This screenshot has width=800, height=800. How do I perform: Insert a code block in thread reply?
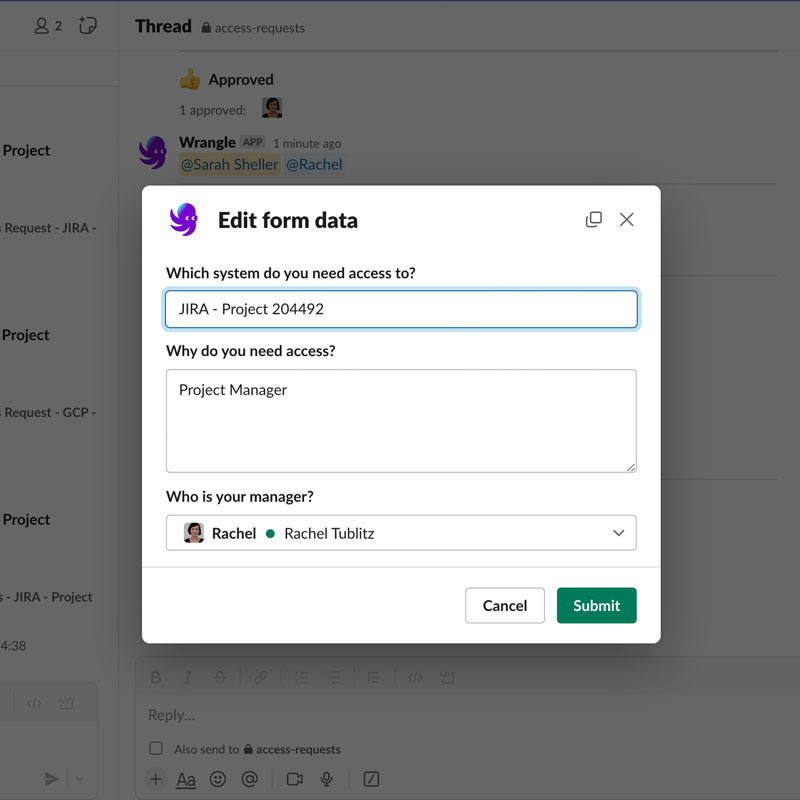(x=447, y=678)
